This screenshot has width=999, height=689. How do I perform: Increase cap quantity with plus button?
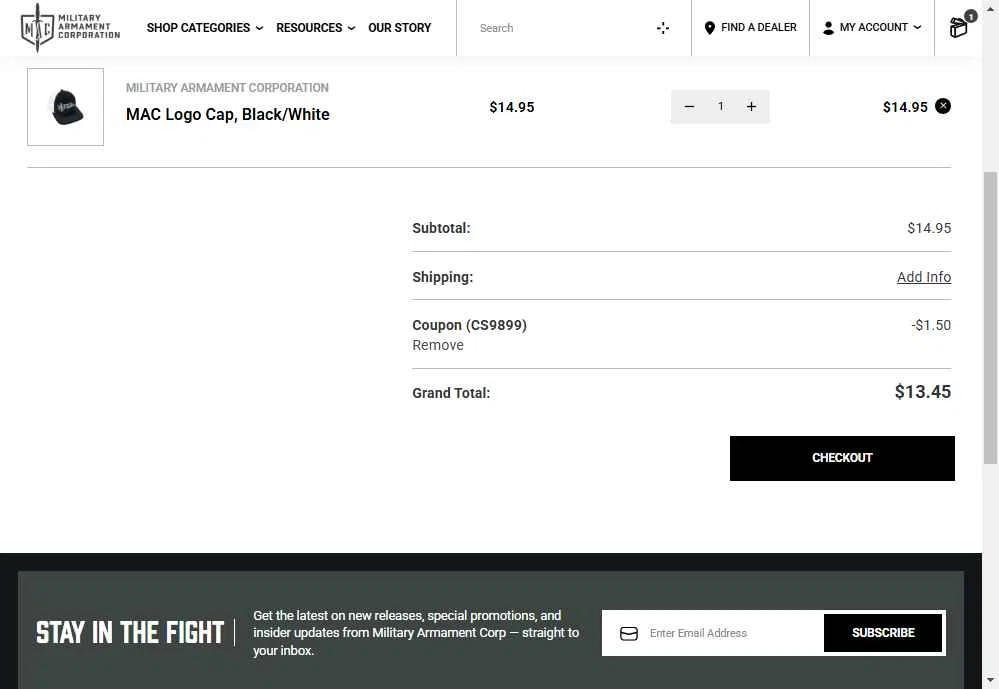point(751,107)
